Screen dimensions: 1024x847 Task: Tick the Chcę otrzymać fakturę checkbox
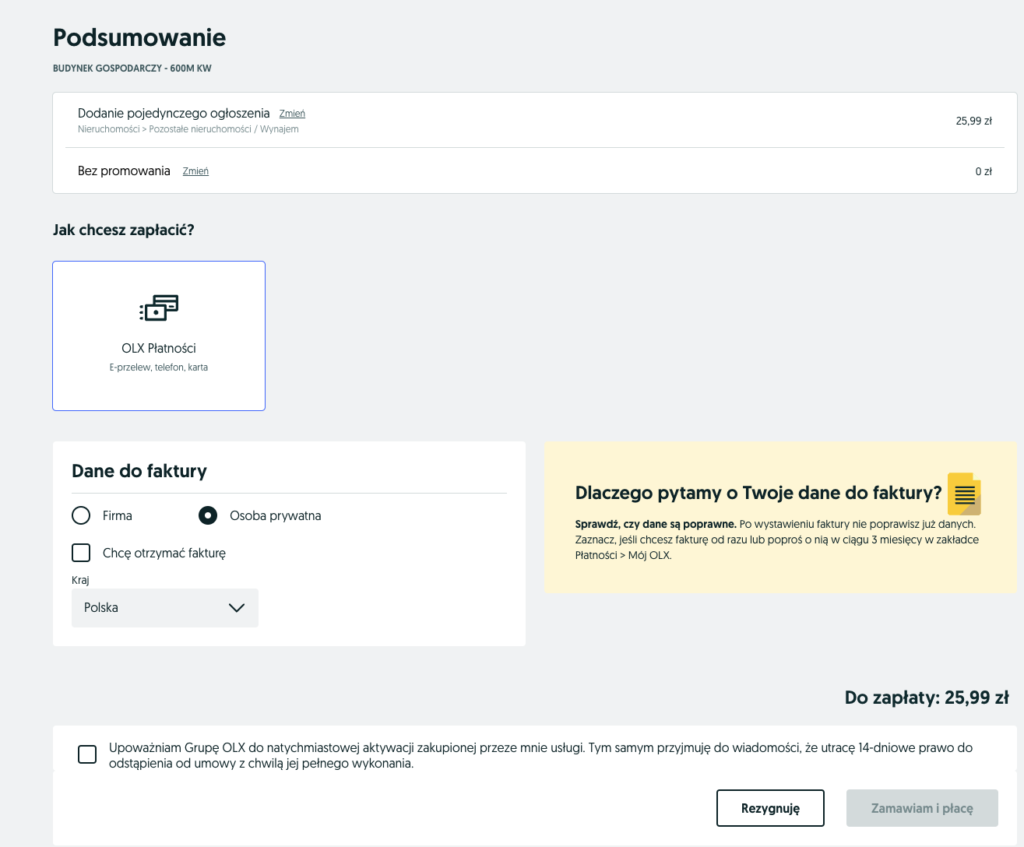pyautogui.click(x=81, y=552)
